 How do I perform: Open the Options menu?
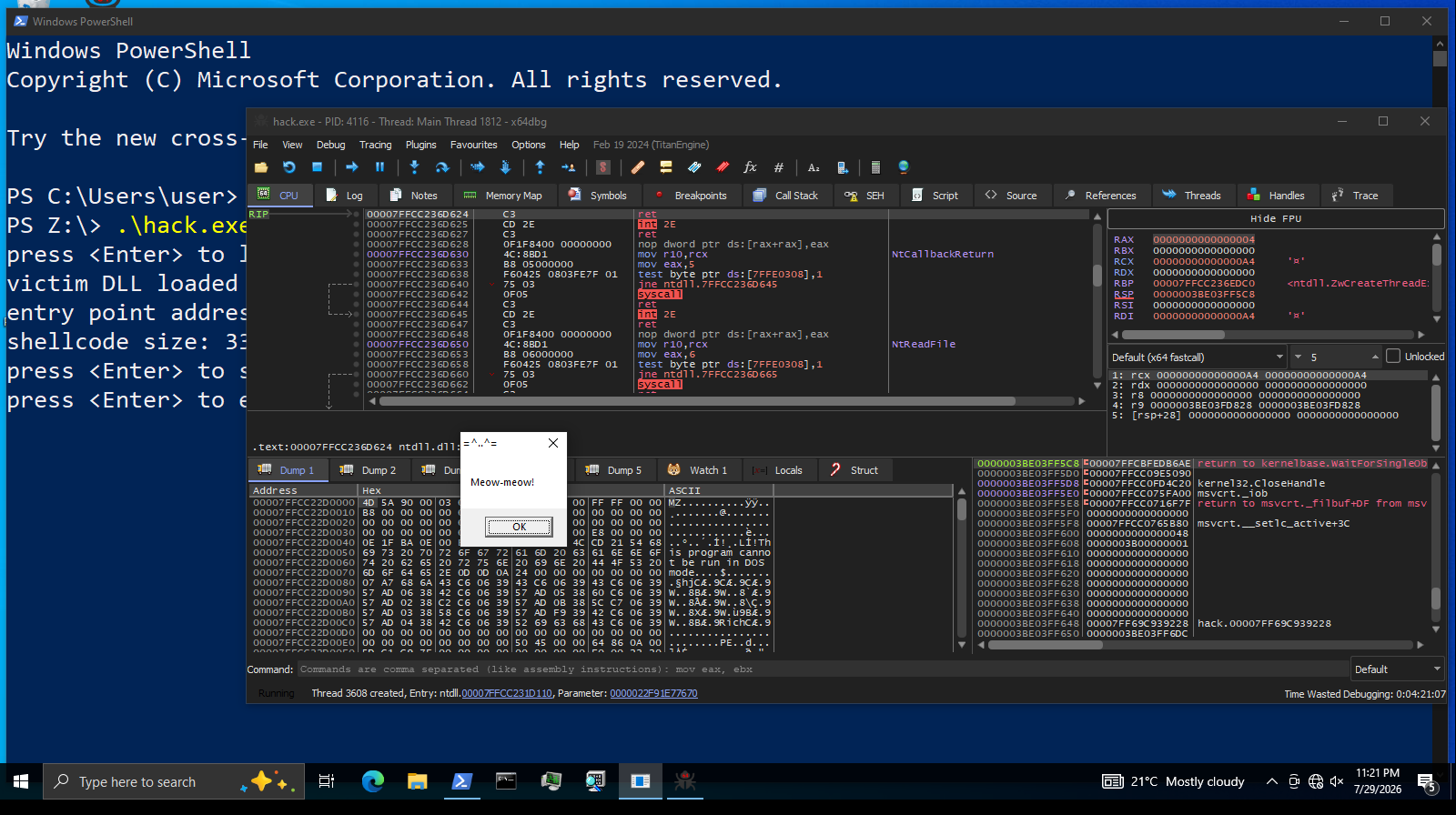click(x=529, y=145)
